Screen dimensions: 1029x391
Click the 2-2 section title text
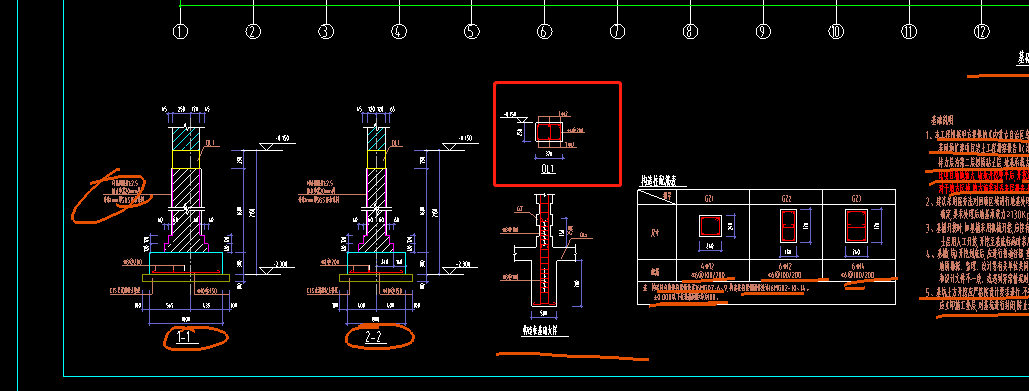click(373, 337)
